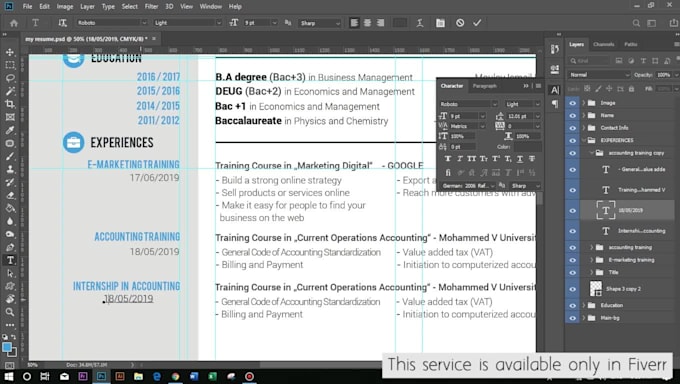Select the Path Selection tool
Viewport: 680px width, 384px height.
tap(10, 273)
